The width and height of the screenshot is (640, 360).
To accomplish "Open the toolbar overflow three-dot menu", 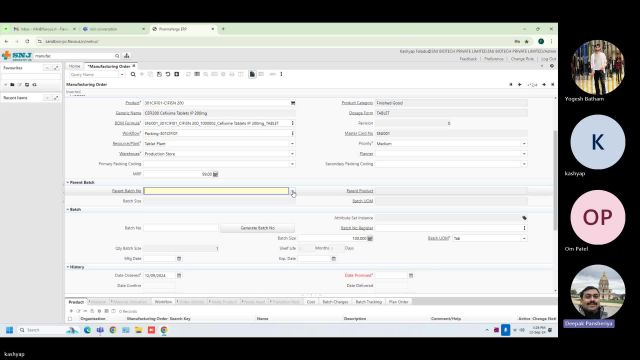I will point(281,74).
